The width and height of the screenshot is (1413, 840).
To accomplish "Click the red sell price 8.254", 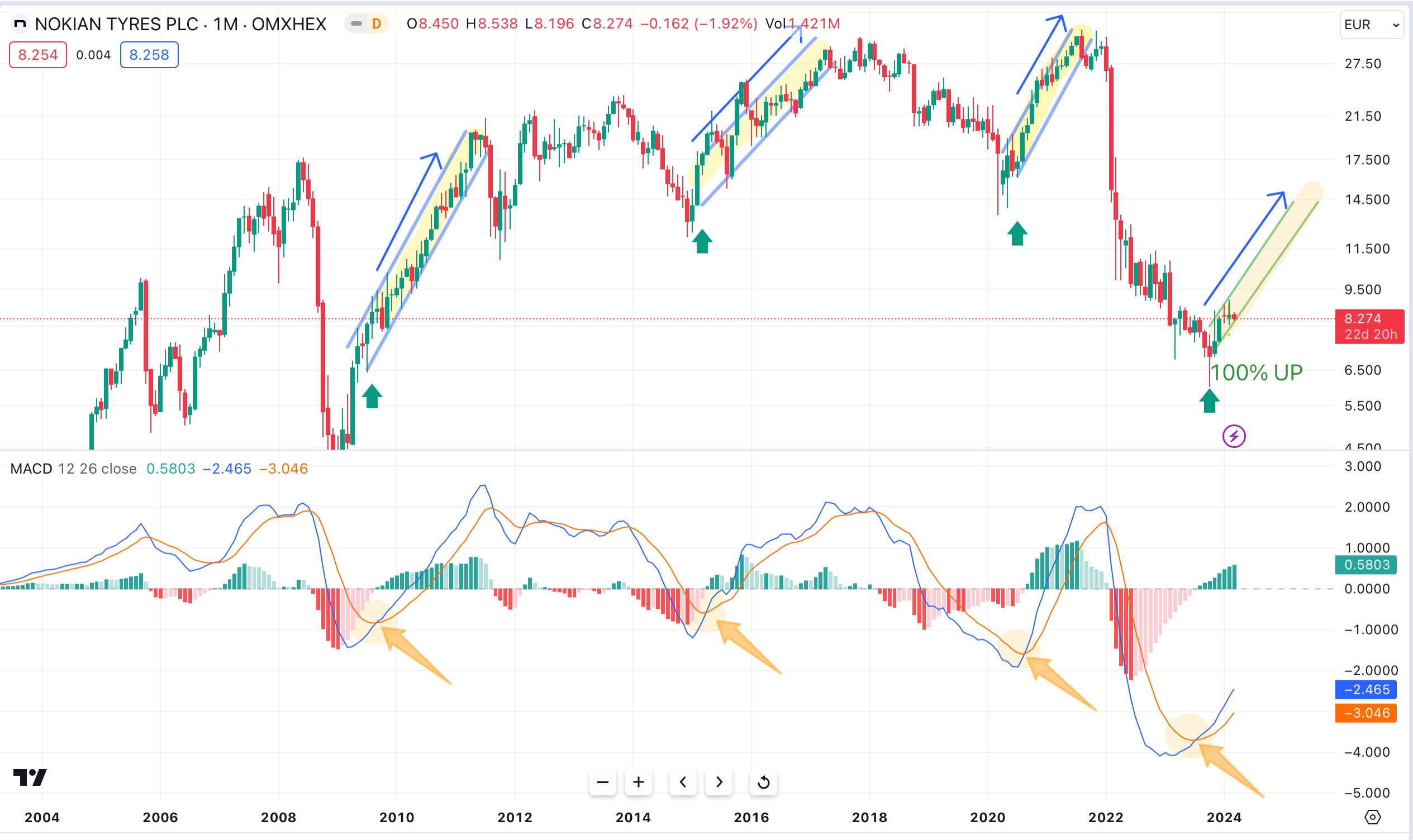I will 38,55.
